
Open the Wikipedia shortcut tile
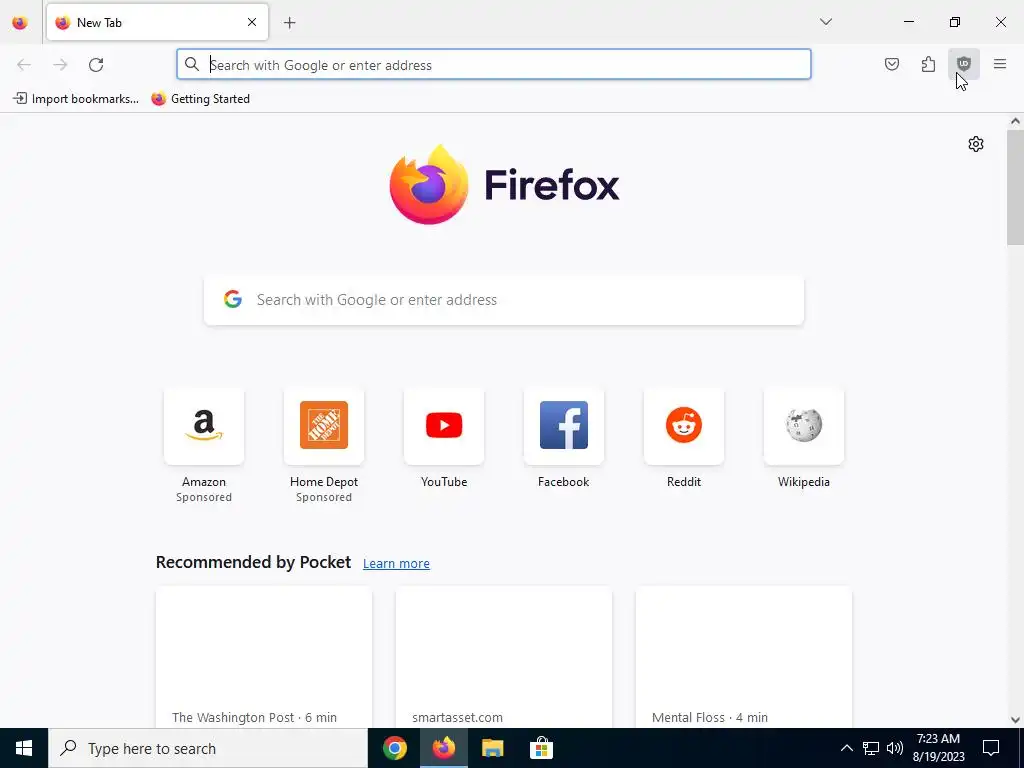pyautogui.click(x=804, y=438)
